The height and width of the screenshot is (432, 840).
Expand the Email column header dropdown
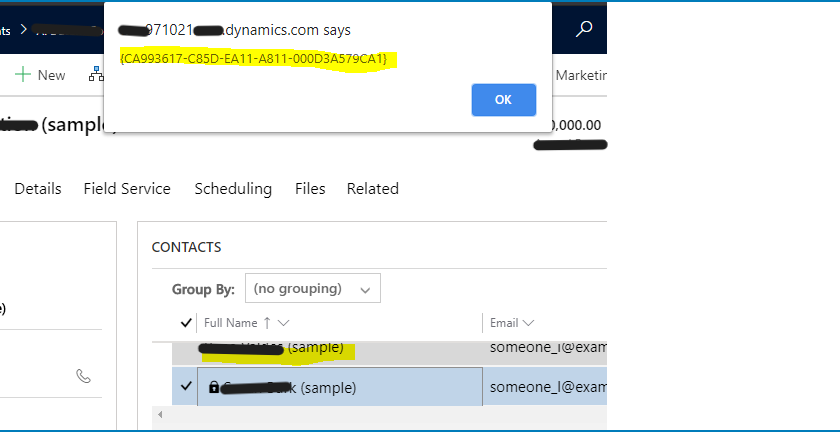pyautogui.click(x=528, y=323)
